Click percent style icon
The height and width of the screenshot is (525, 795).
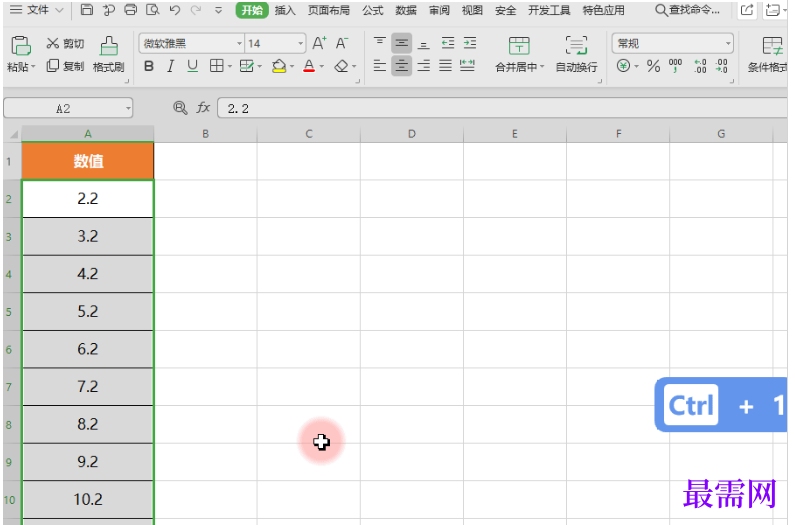click(653, 66)
